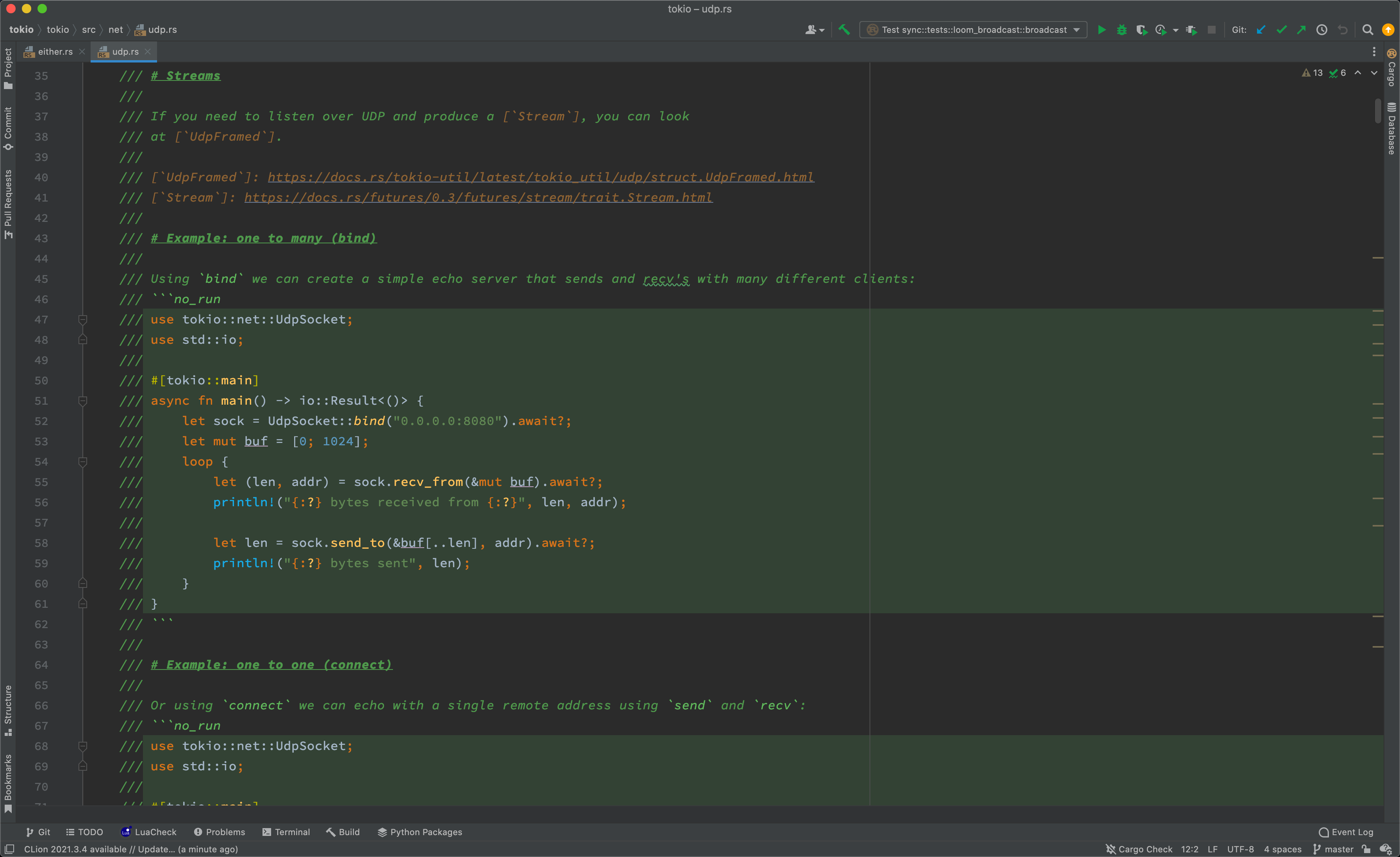
Task: Update project via Git blue arrow
Action: (x=1261, y=30)
